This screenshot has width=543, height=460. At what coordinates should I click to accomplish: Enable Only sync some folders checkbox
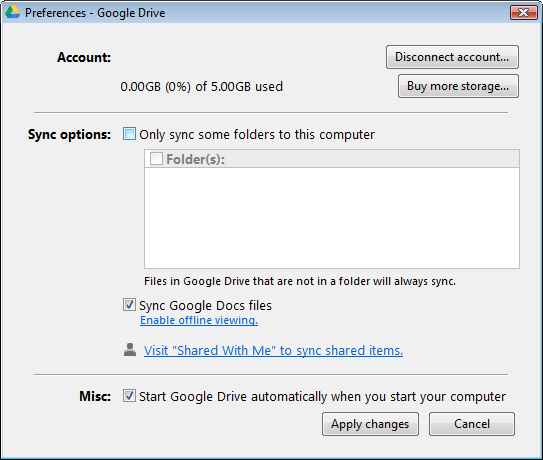[x=129, y=134]
